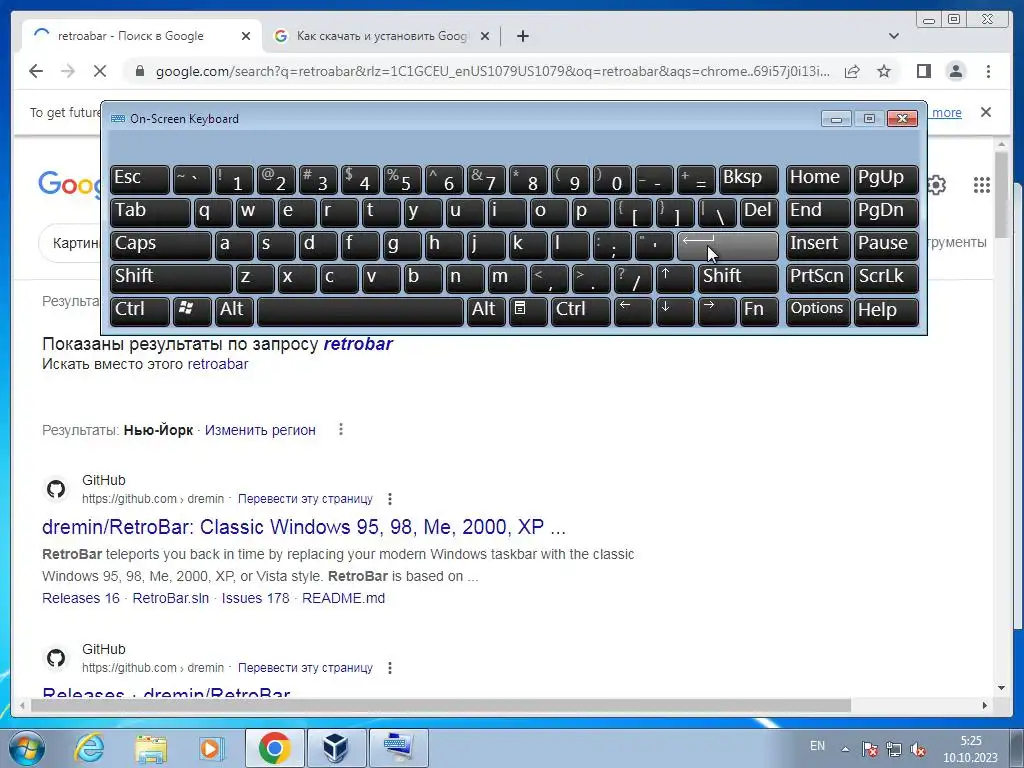Toggle right Ctrl key on On-Screen Keyboard
Image resolution: width=1024 pixels, height=768 pixels.
click(581, 310)
